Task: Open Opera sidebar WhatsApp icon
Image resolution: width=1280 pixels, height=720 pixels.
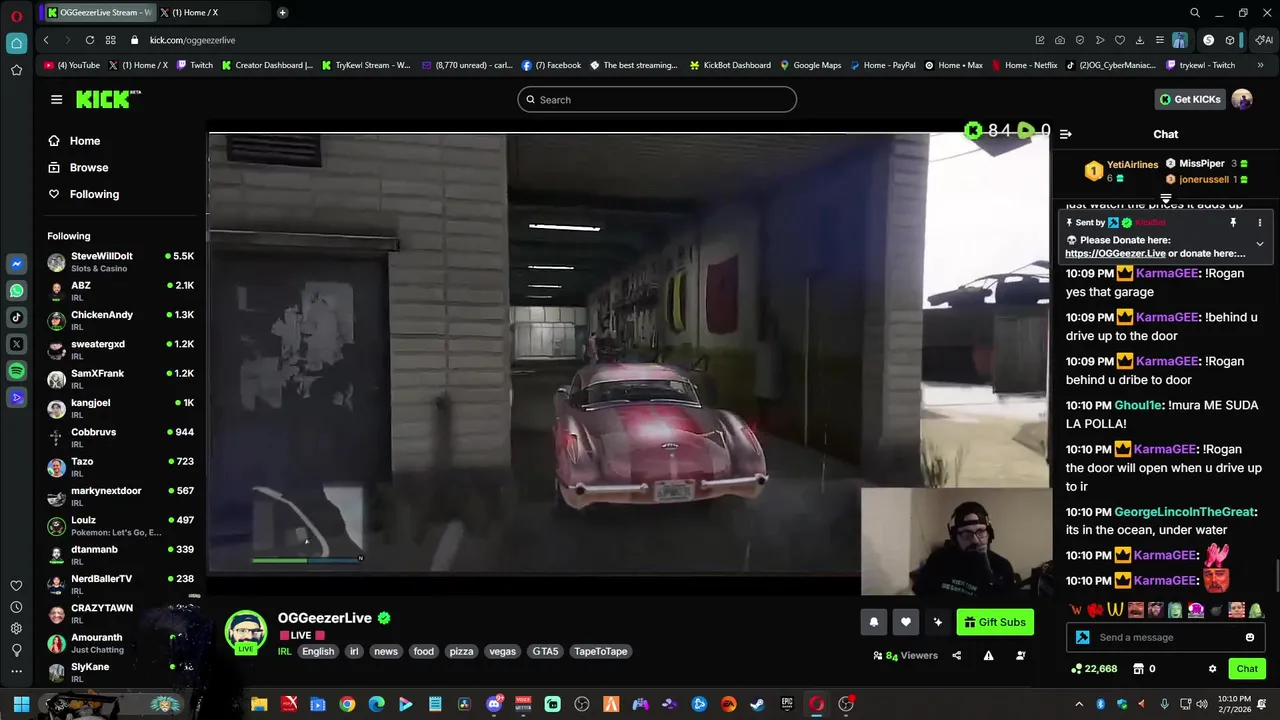Action: 16,291
